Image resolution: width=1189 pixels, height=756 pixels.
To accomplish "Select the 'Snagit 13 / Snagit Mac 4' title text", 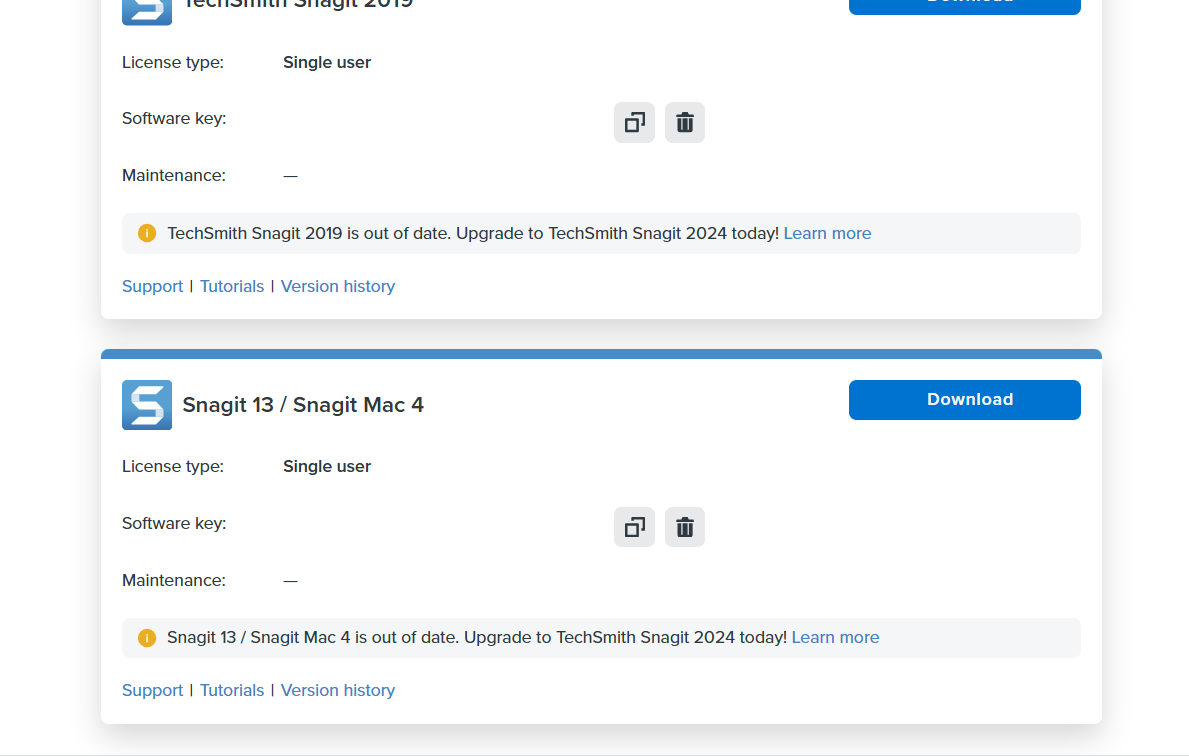I will click(303, 405).
